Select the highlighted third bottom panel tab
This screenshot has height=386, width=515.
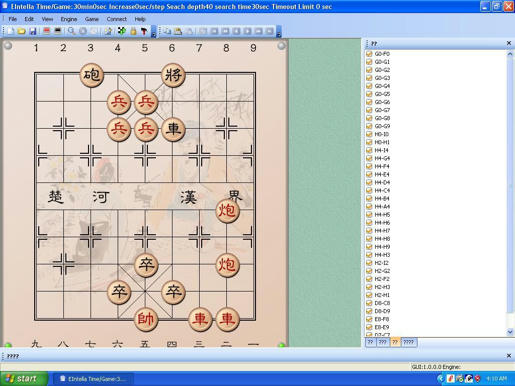pos(395,342)
